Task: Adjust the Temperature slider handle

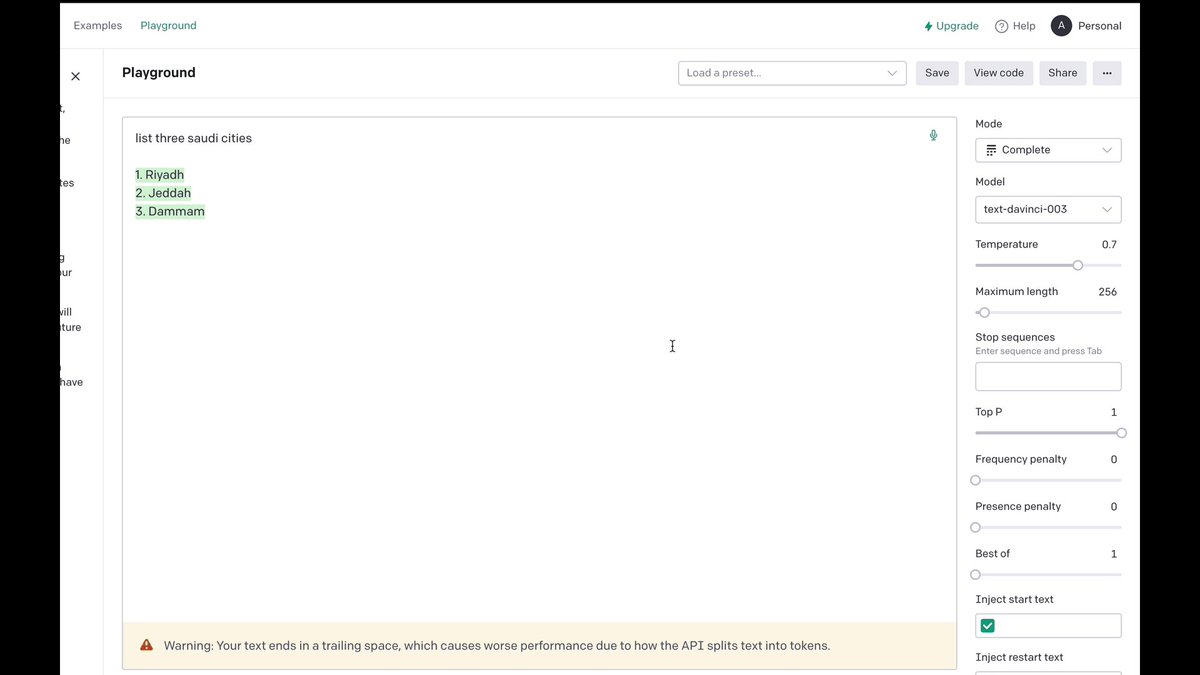Action: point(1078,265)
